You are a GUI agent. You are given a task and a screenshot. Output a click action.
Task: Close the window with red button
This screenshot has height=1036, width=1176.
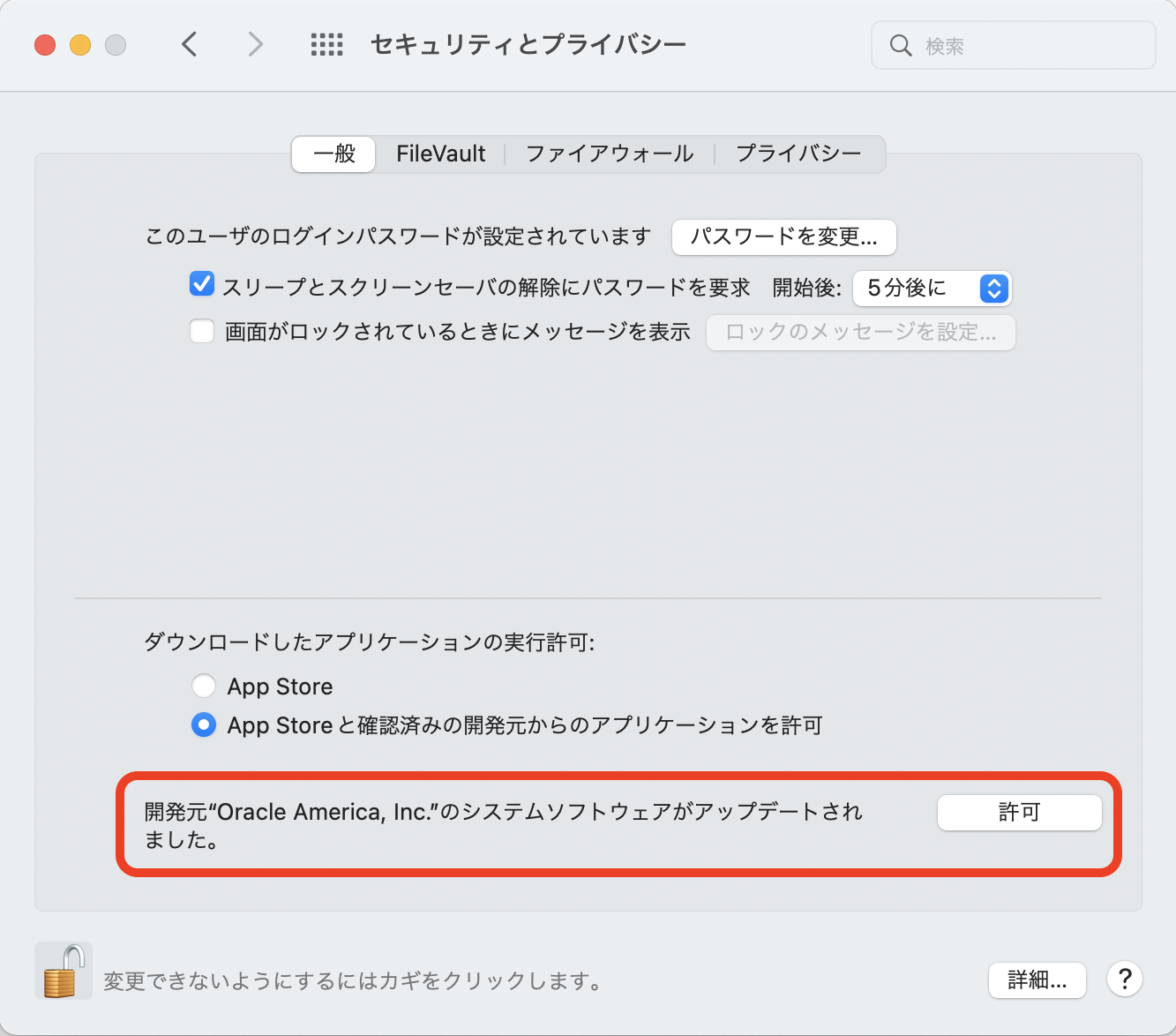click(45, 45)
